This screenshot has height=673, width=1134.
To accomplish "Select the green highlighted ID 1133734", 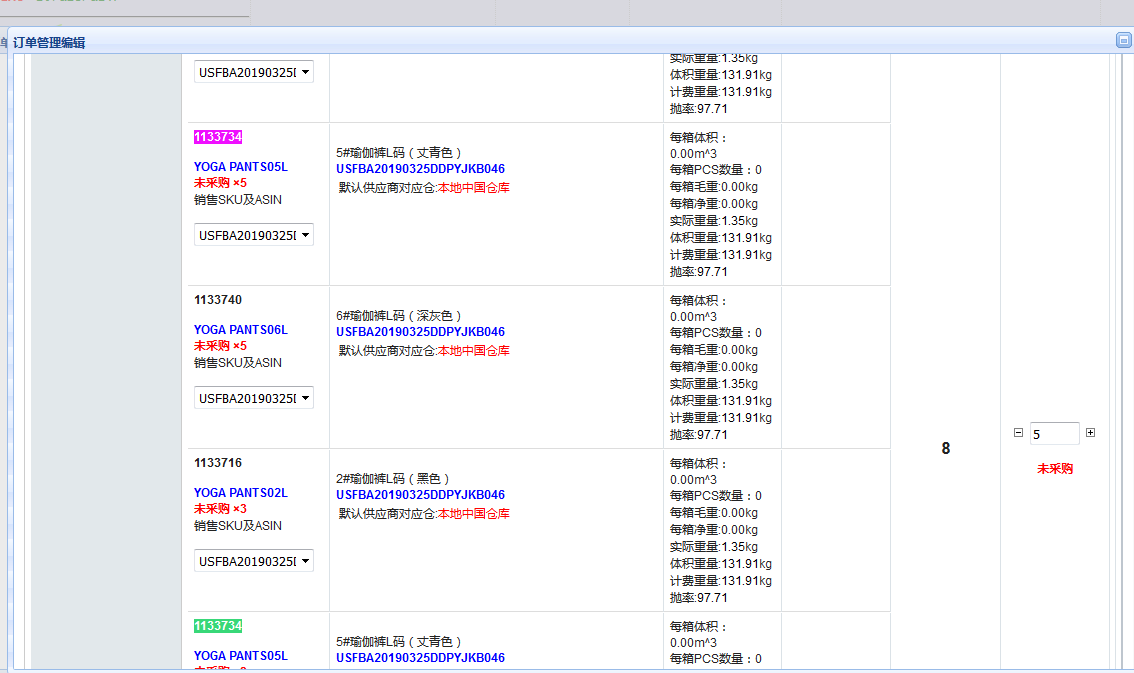I will pyautogui.click(x=218, y=625).
